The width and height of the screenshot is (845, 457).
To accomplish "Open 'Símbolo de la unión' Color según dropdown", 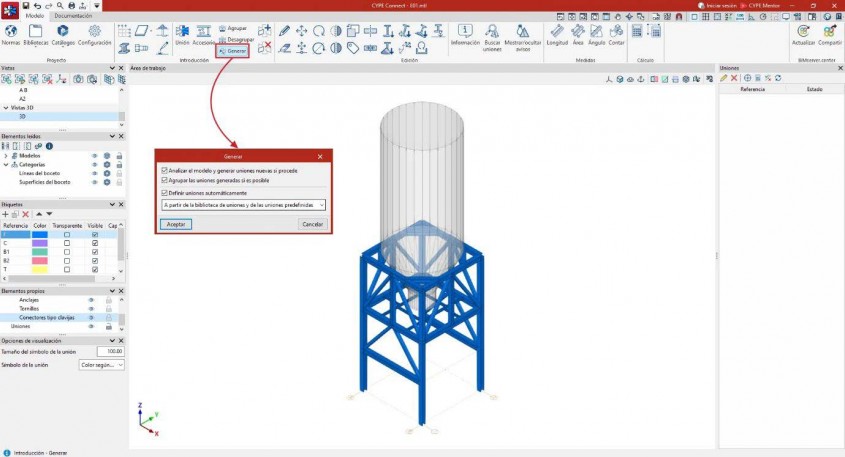I will point(102,365).
